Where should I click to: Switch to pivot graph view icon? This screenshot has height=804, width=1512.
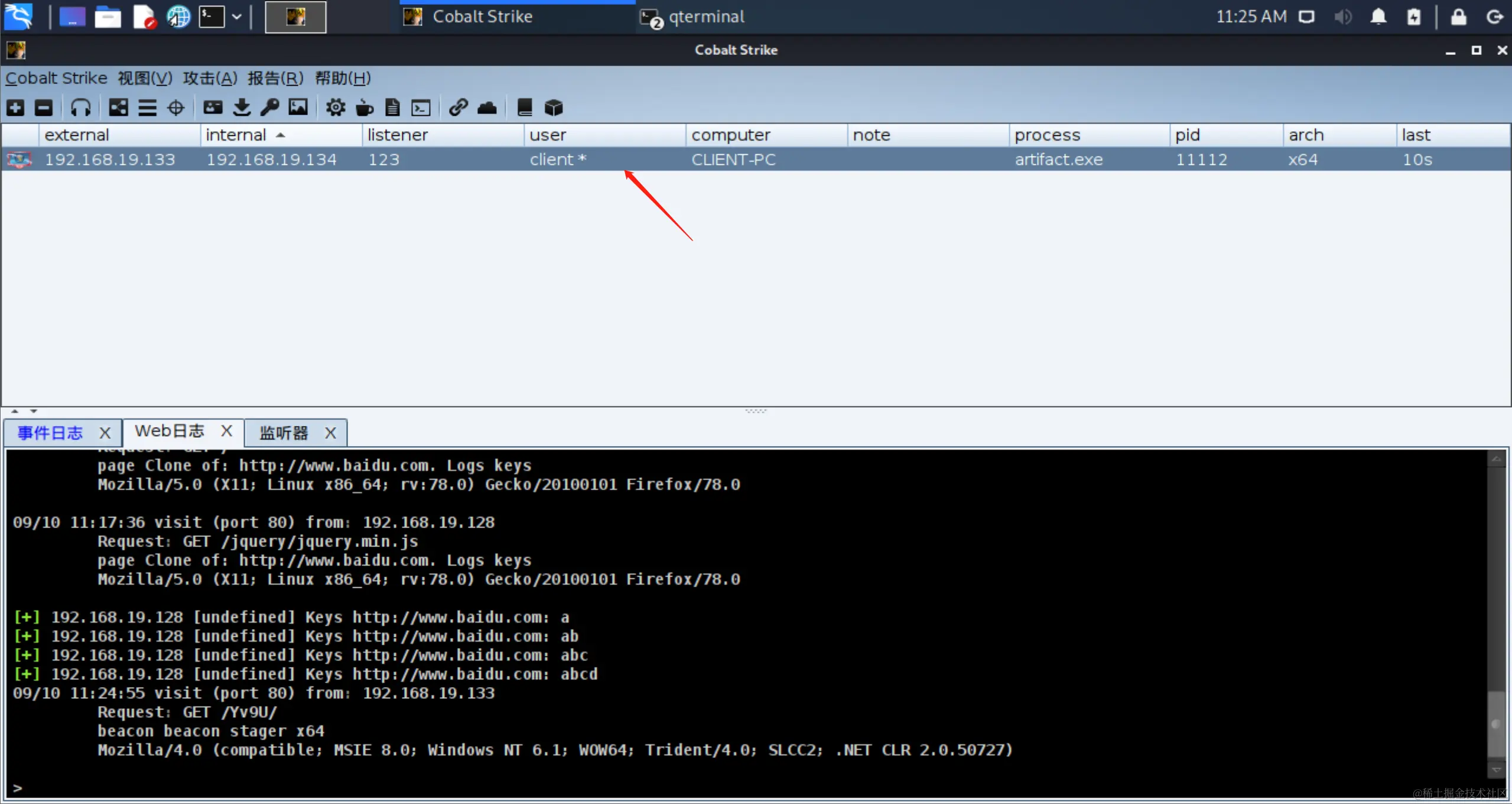click(118, 108)
